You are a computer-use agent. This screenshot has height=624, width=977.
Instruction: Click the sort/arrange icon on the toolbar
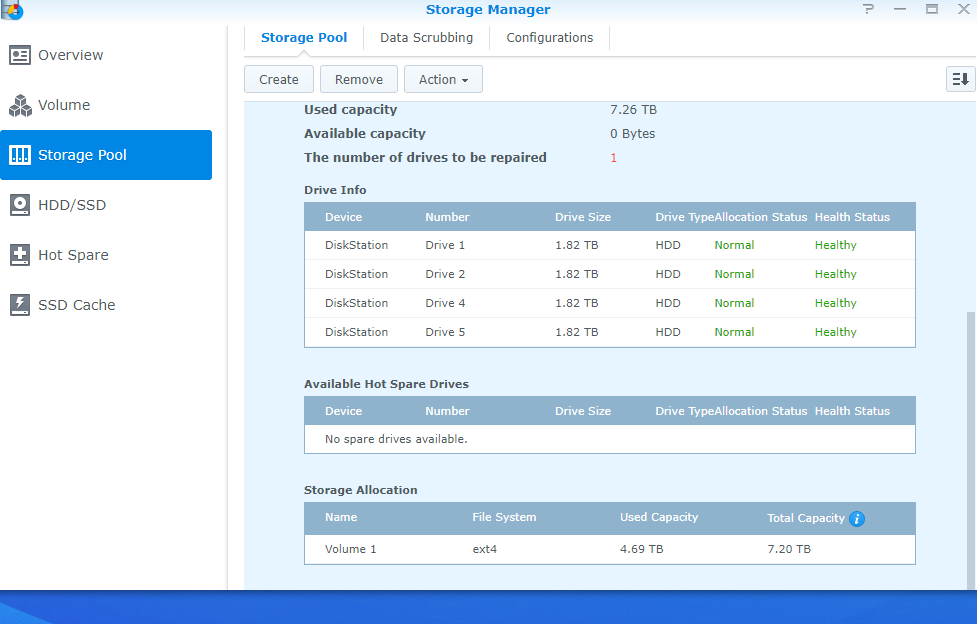pos(959,77)
